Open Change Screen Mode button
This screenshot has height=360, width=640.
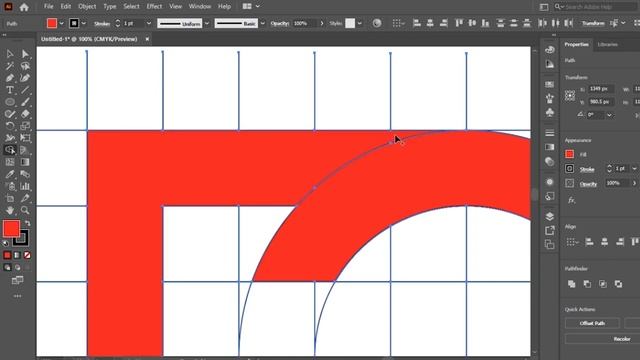(17, 280)
